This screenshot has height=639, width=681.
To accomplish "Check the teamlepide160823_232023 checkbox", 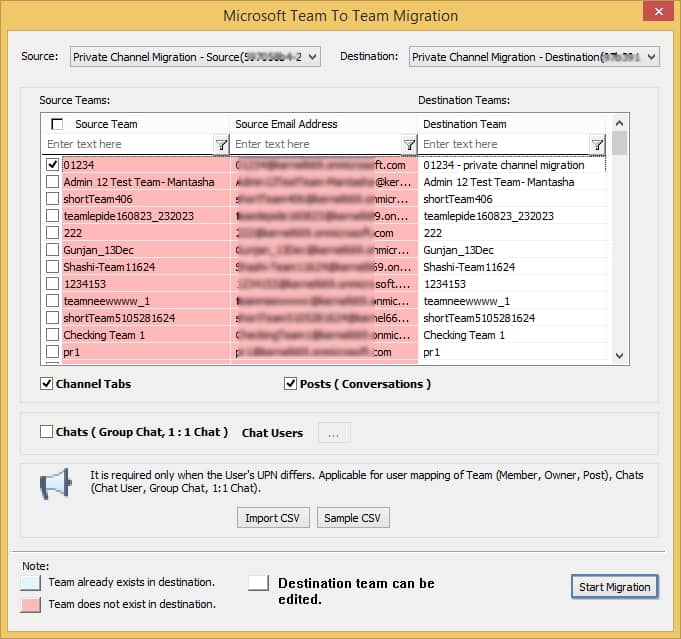I will 53,215.
